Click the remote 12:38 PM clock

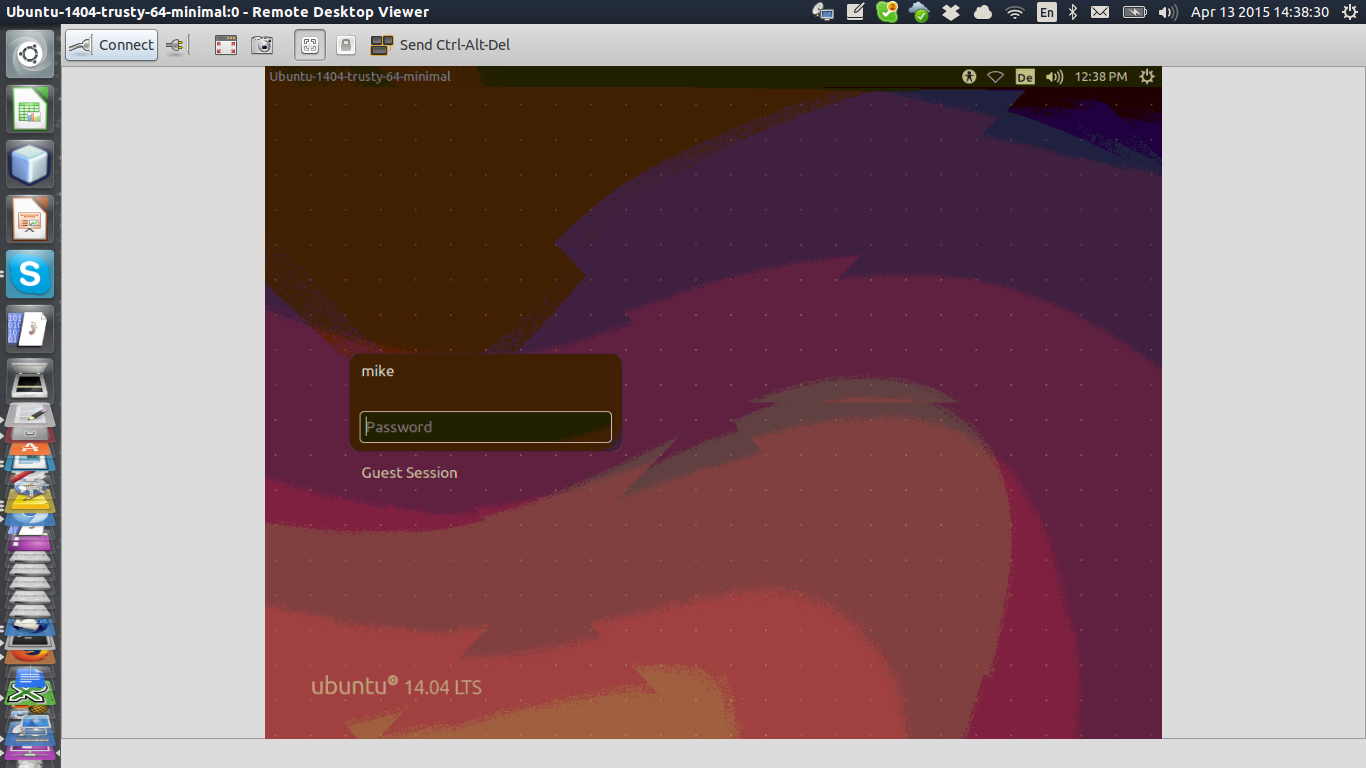click(x=1100, y=77)
